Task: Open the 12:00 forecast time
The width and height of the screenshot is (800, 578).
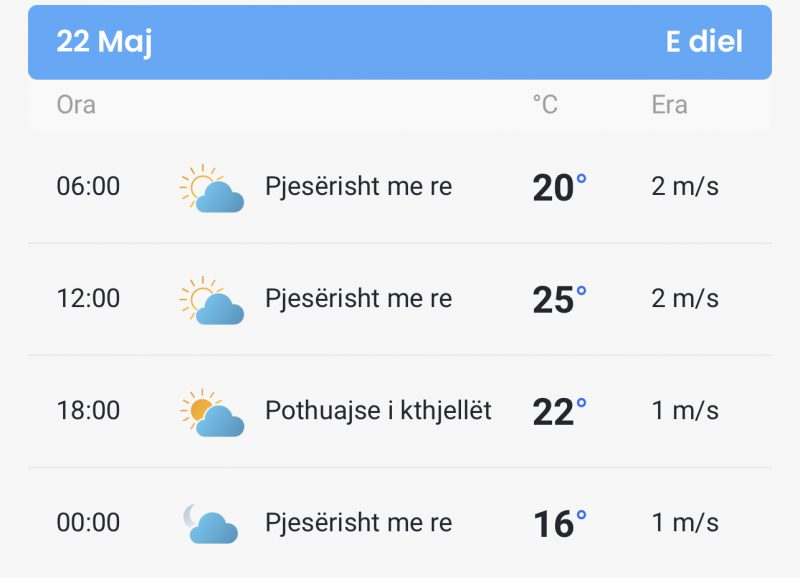Action: 88,298
